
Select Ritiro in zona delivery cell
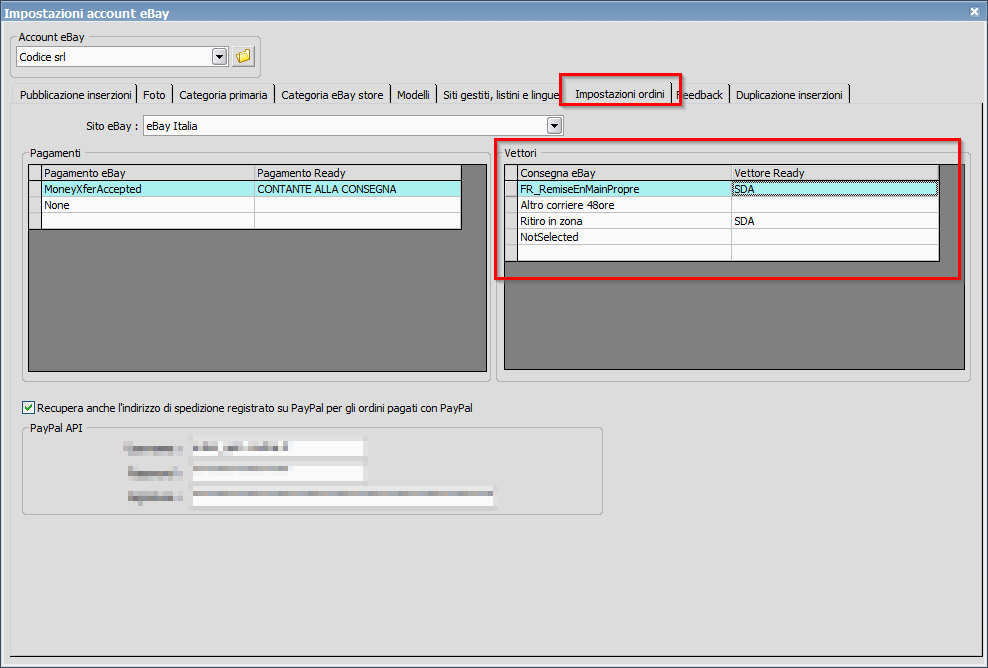[x=624, y=221]
